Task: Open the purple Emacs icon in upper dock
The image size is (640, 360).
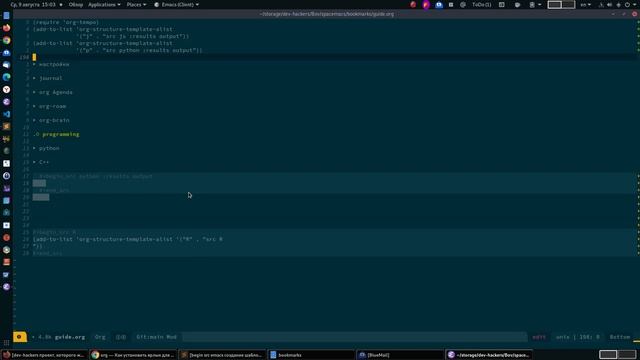Action: pyautogui.click(x=7, y=102)
